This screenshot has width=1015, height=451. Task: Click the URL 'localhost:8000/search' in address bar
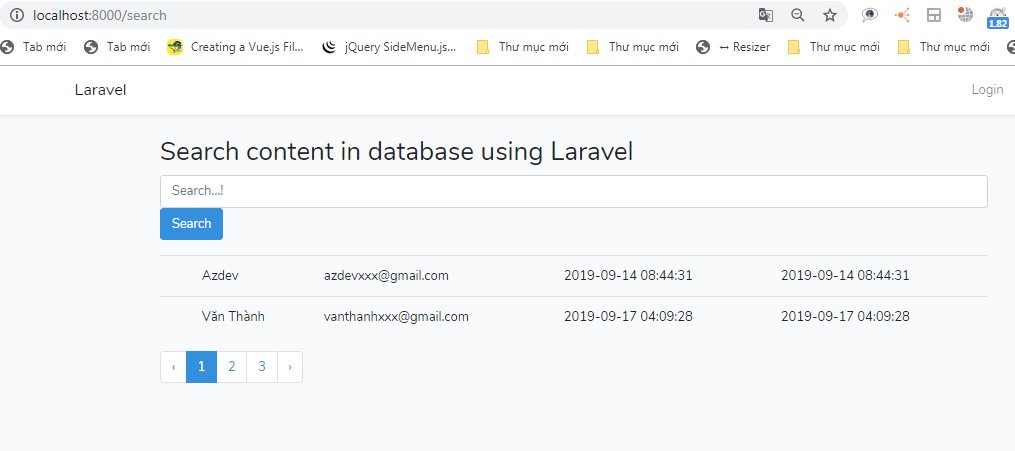click(100, 15)
